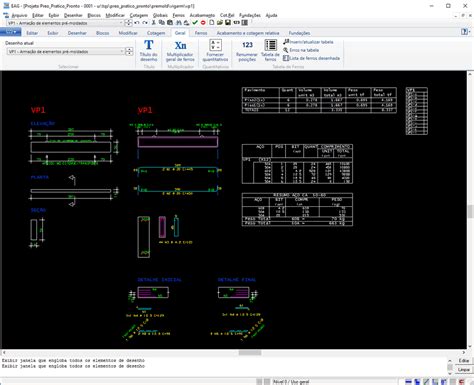Open the Tabela de ferros tool

pyautogui.click(x=270, y=50)
